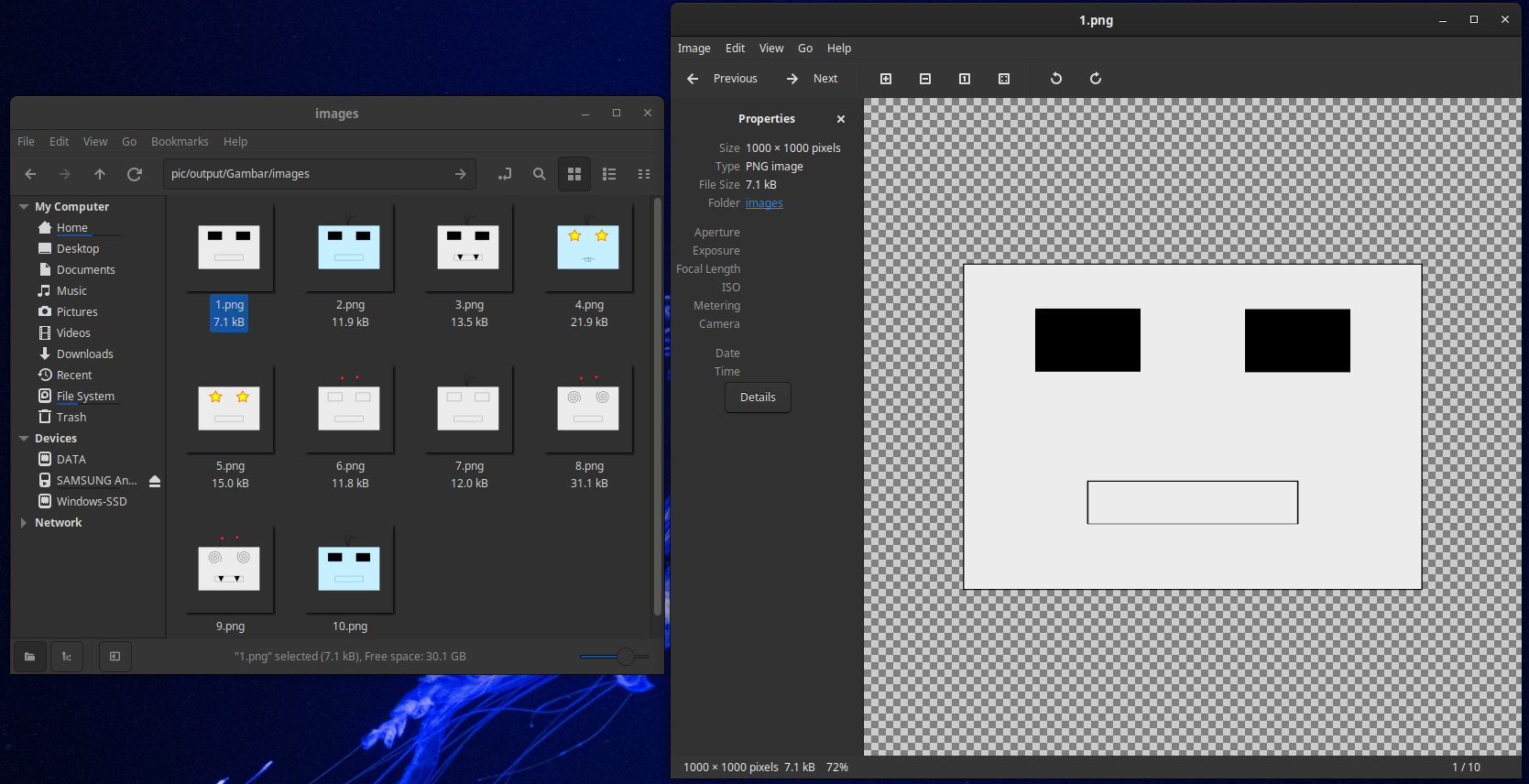This screenshot has width=1529, height=784.
Task: Open Documents in the sidebar
Action: point(86,270)
